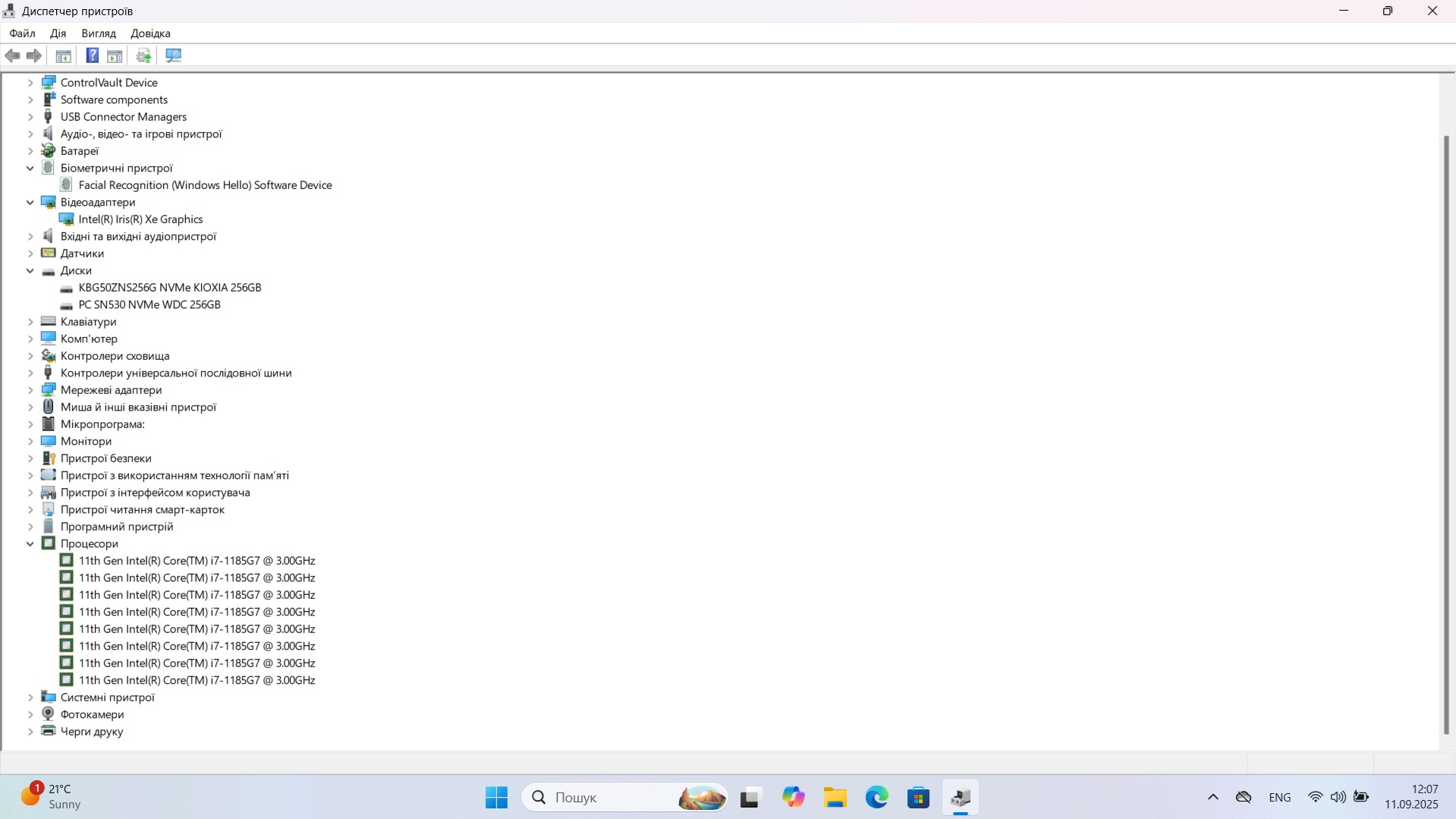Open the Вигляд menu
This screenshot has height=819, width=1456.
[x=99, y=33]
